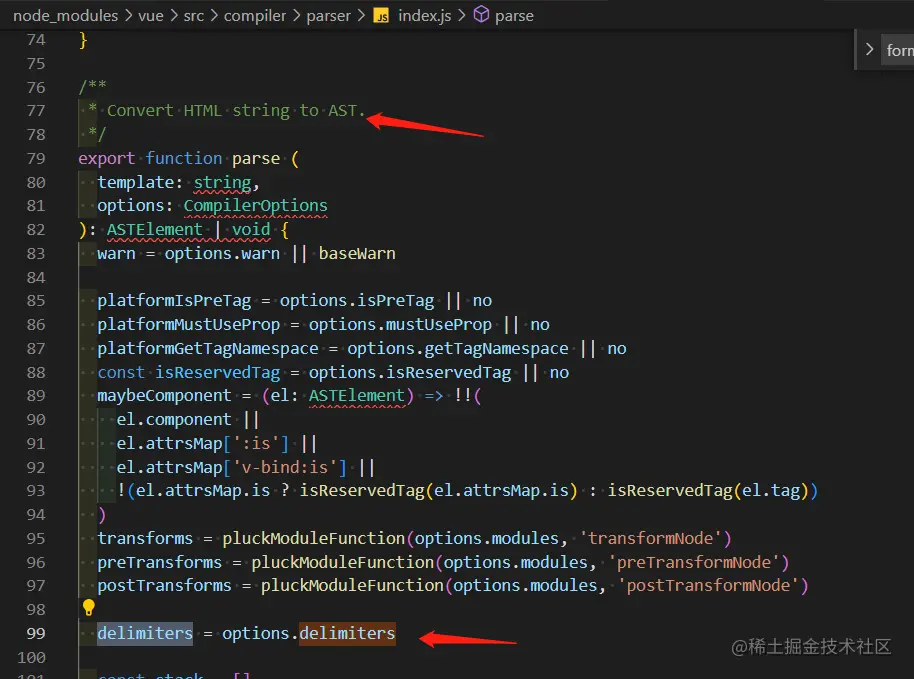The width and height of the screenshot is (914, 679).
Task: Open parser breadcrumb segment
Action: [x=328, y=16]
